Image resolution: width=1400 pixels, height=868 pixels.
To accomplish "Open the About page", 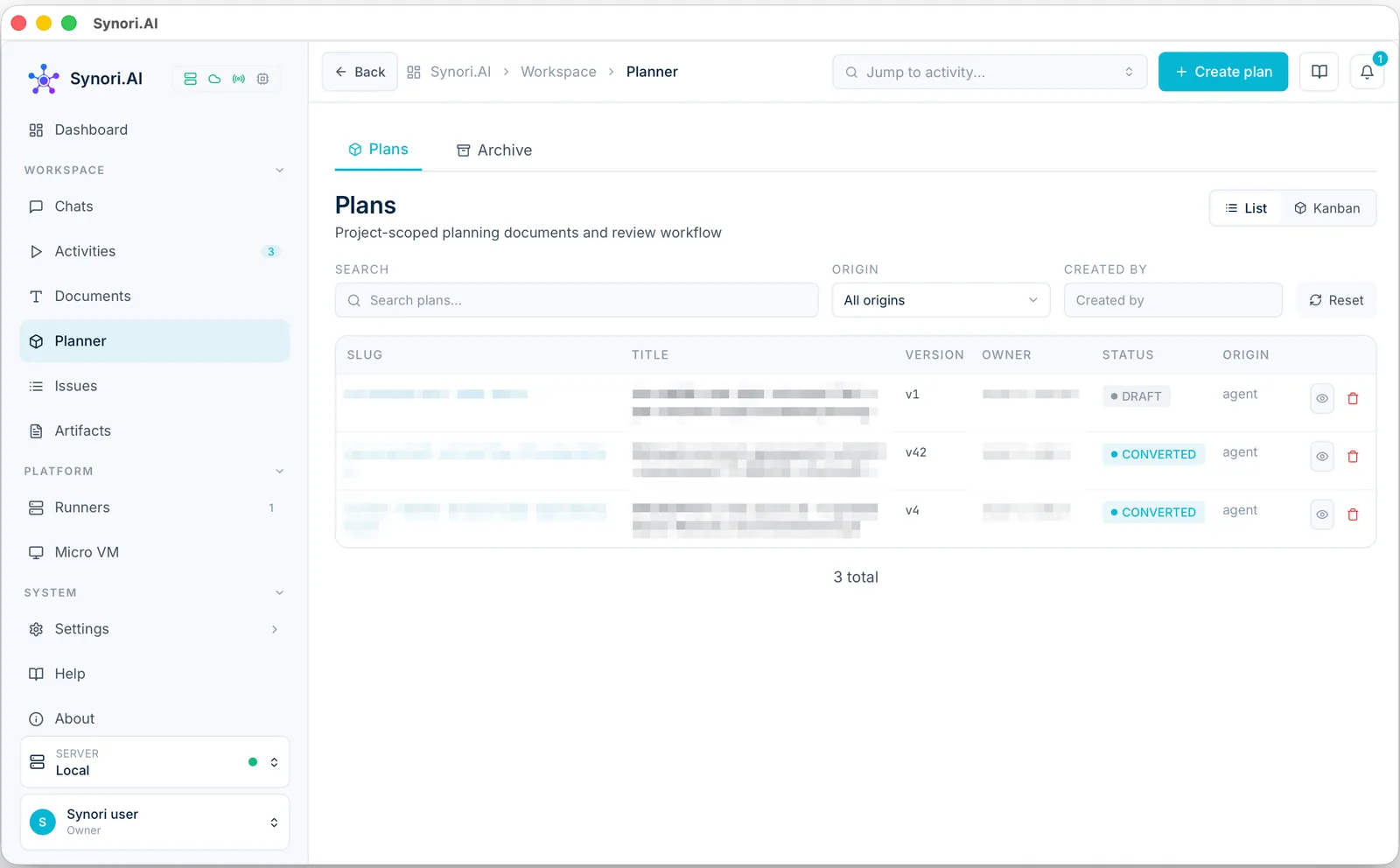I will tap(155, 718).
